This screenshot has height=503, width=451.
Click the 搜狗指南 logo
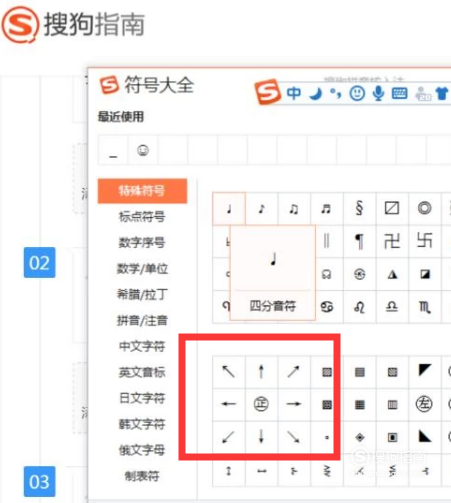point(73,24)
